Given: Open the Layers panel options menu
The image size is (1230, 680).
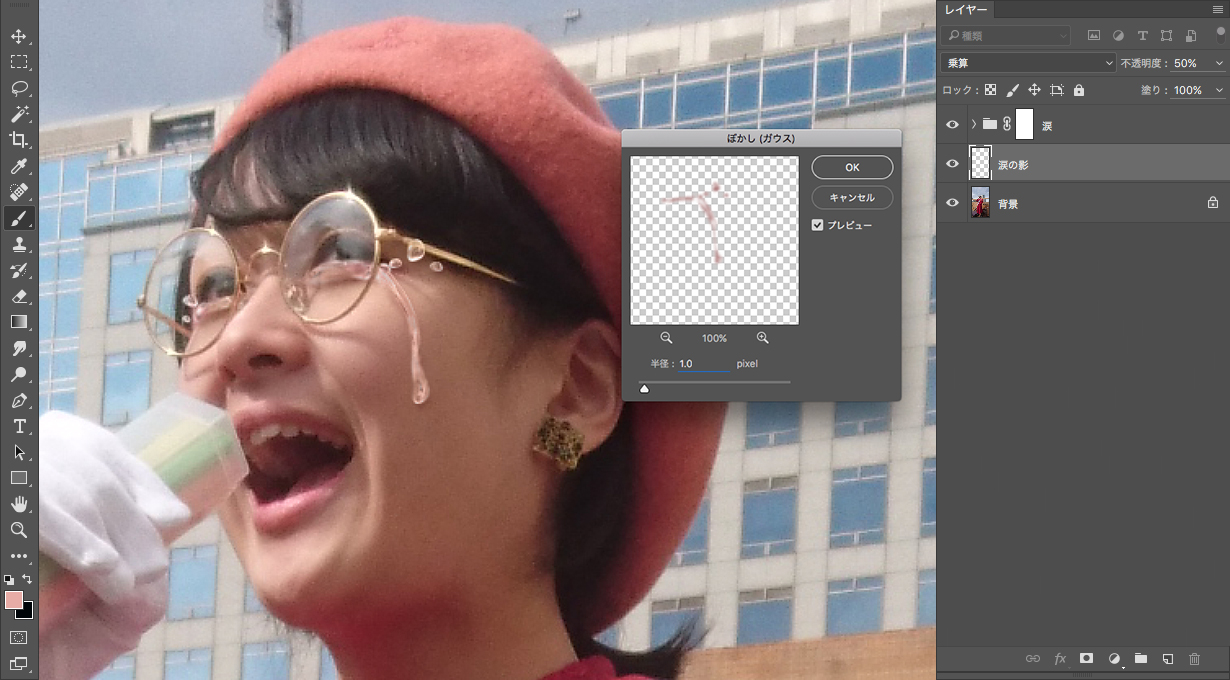Looking at the screenshot, I should [x=1217, y=10].
